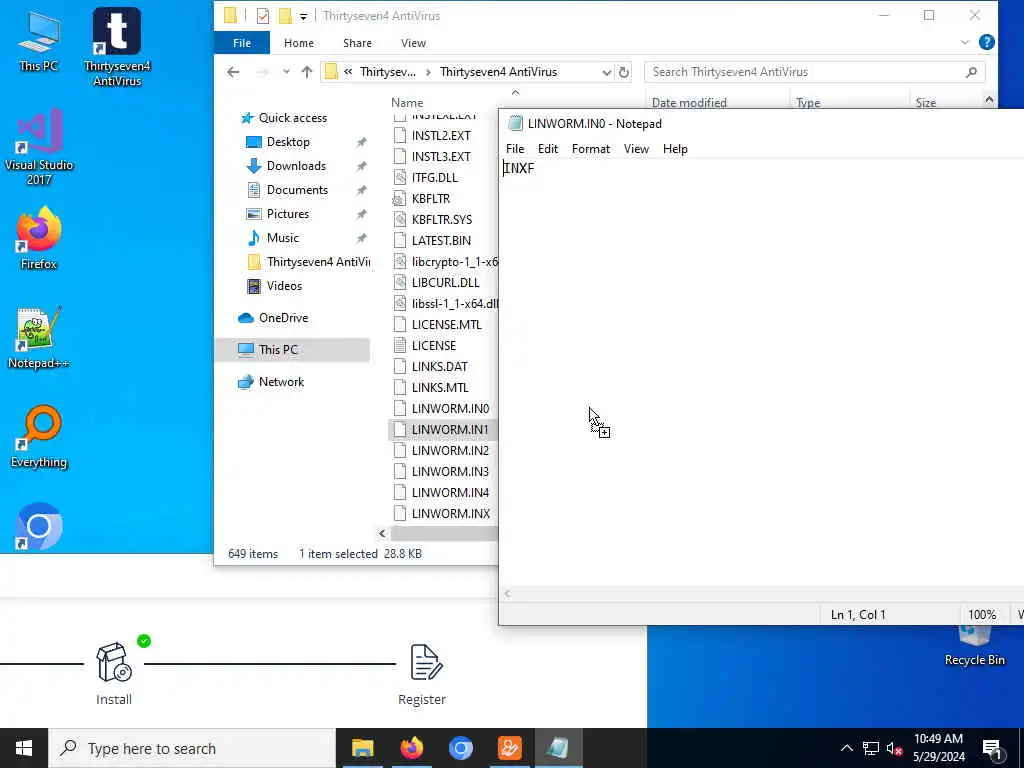The width and height of the screenshot is (1024, 768).
Task: Click network icon in system tray
Action: pos(871,749)
